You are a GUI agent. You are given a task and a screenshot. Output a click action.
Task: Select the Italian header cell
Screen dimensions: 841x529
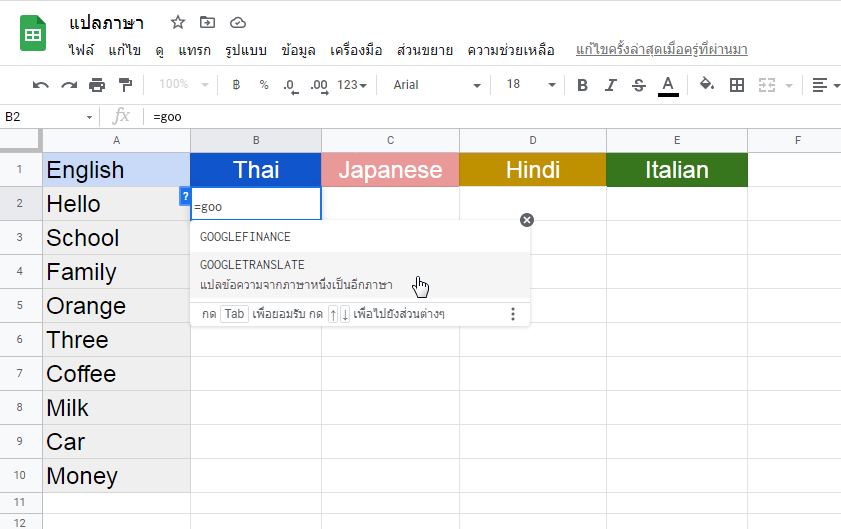[677, 170]
